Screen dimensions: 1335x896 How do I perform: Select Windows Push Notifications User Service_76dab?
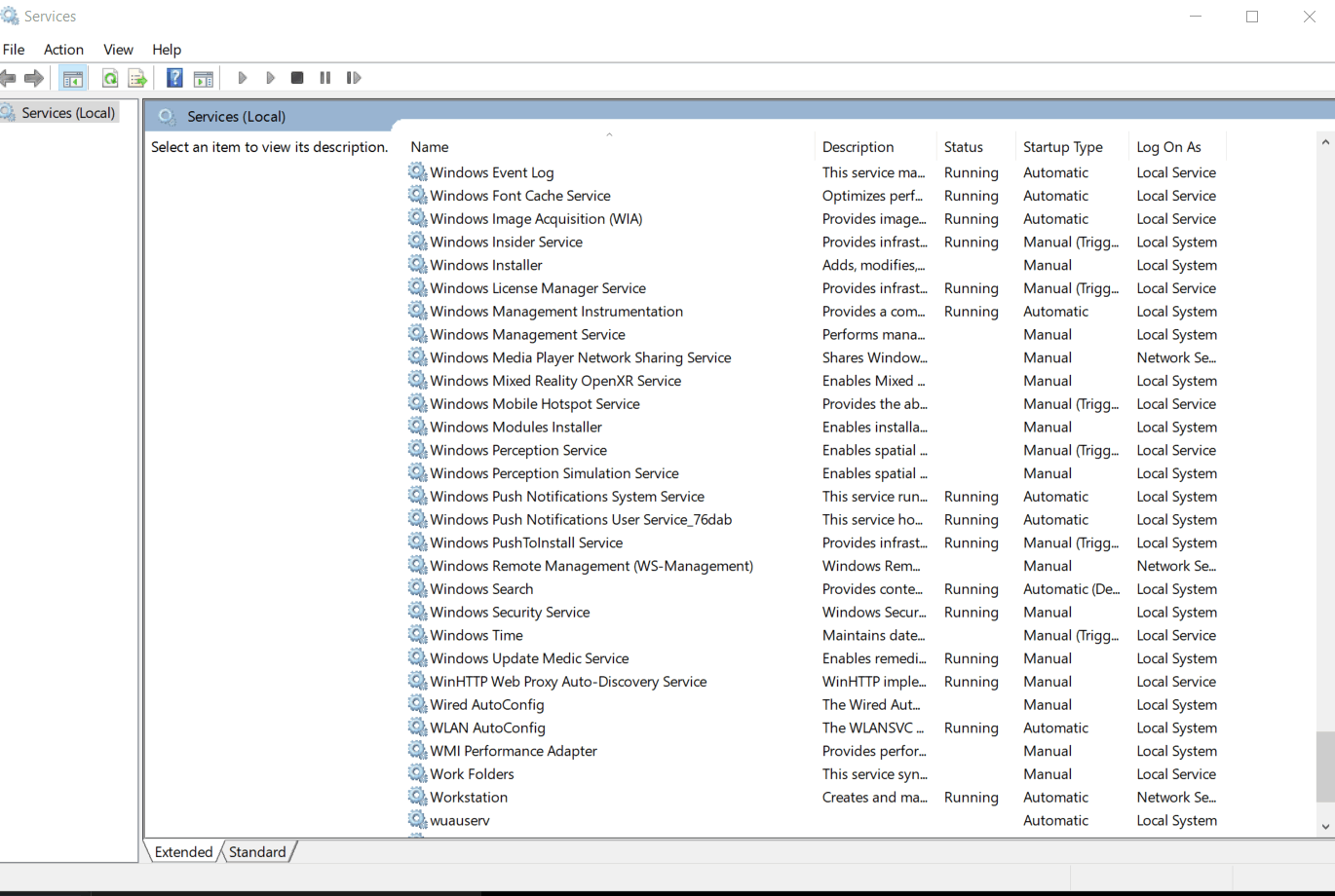(581, 520)
